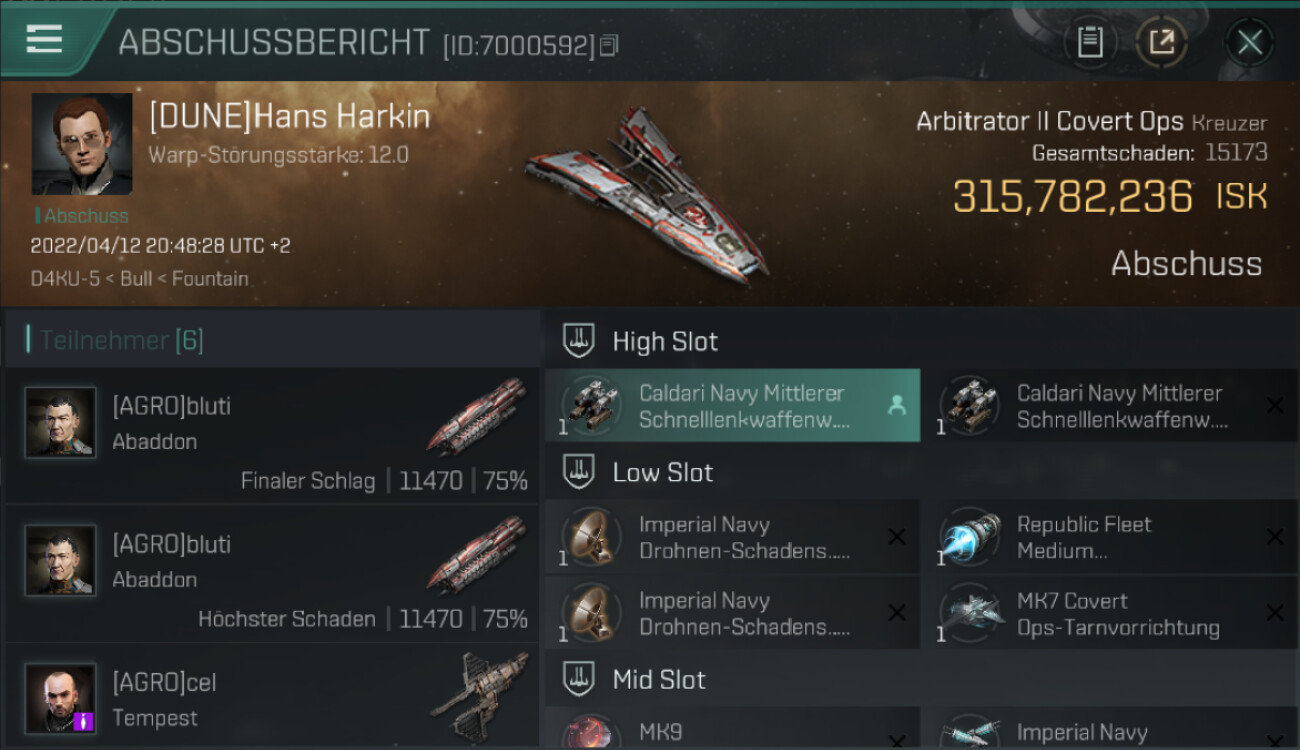Click cel's Tempest participant portrait
Screen dimensions: 1300x750
60,698
